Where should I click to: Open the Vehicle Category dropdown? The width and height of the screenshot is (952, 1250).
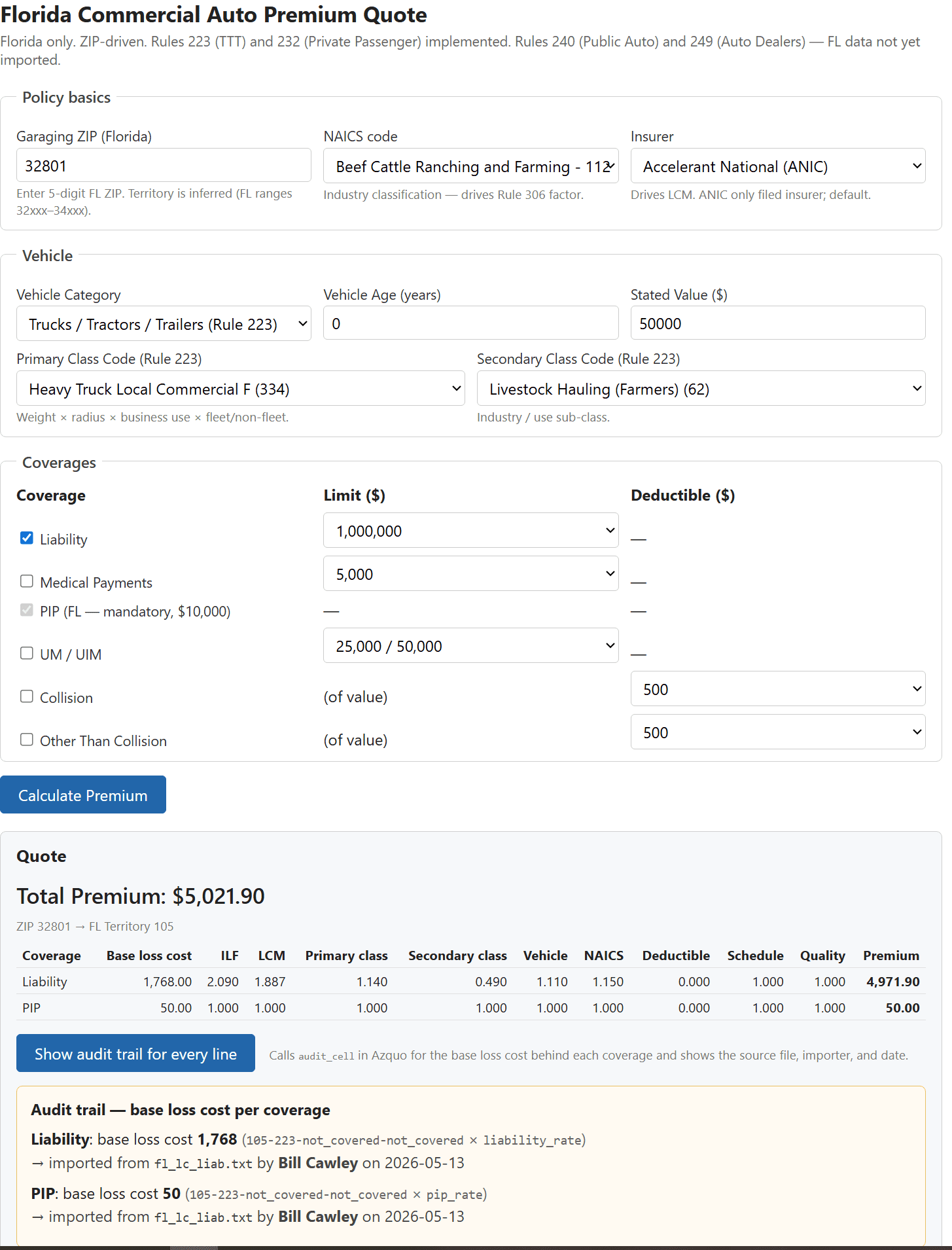point(164,324)
